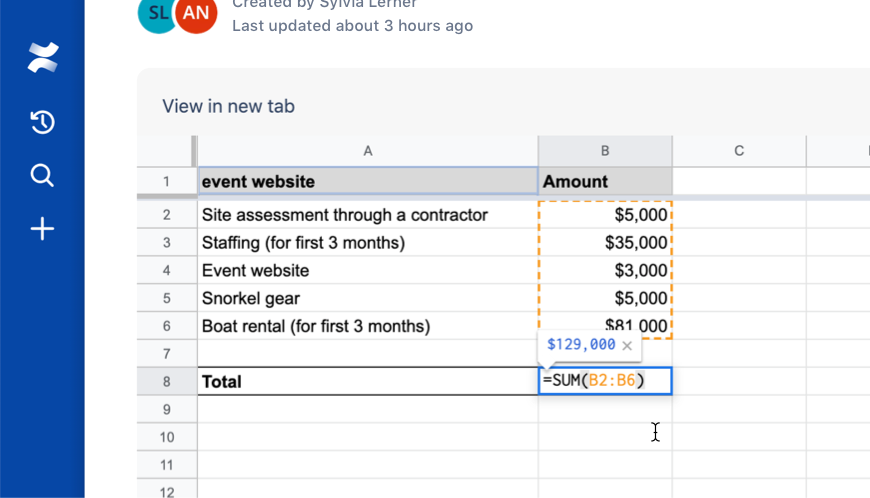Select the Snorkel gear cell
870x498 pixels.
368,298
